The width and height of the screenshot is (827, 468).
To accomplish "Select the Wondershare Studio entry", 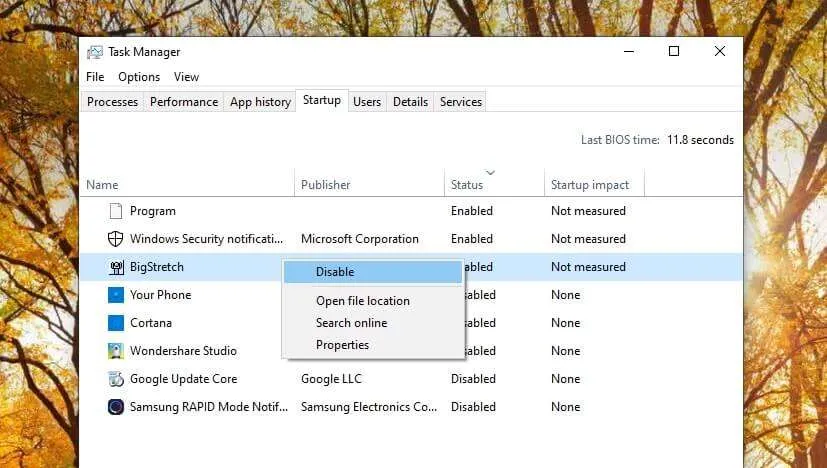I will pos(411,351).
